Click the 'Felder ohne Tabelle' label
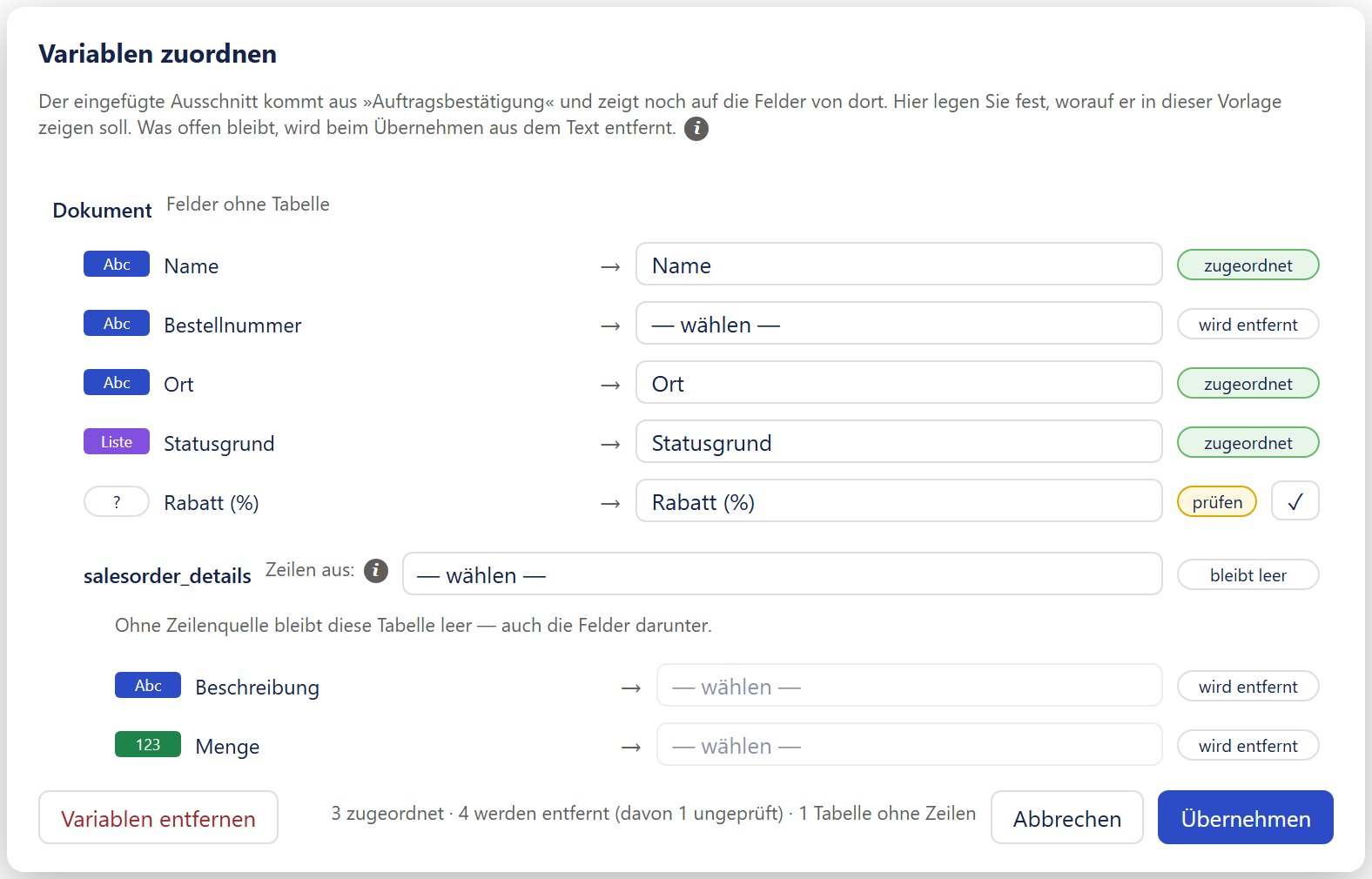Image resolution: width=1372 pixels, height=879 pixels. [248, 205]
